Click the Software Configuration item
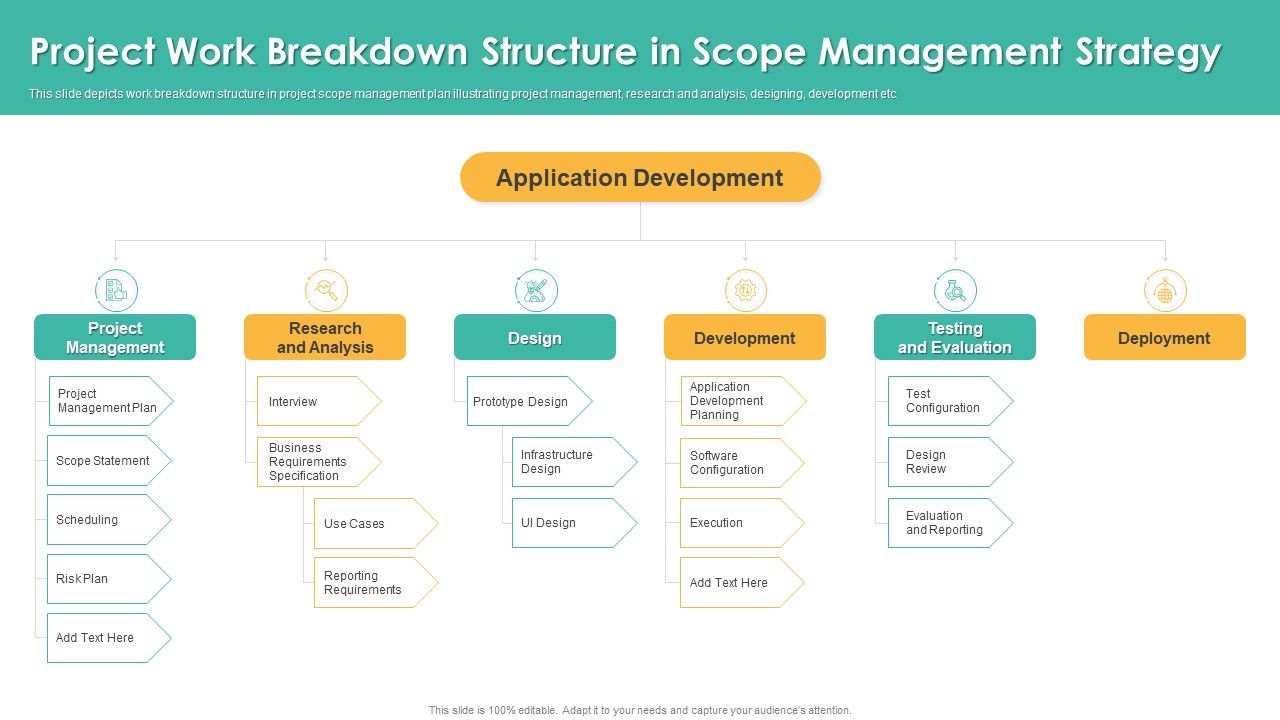The width and height of the screenshot is (1280, 720). click(742, 463)
